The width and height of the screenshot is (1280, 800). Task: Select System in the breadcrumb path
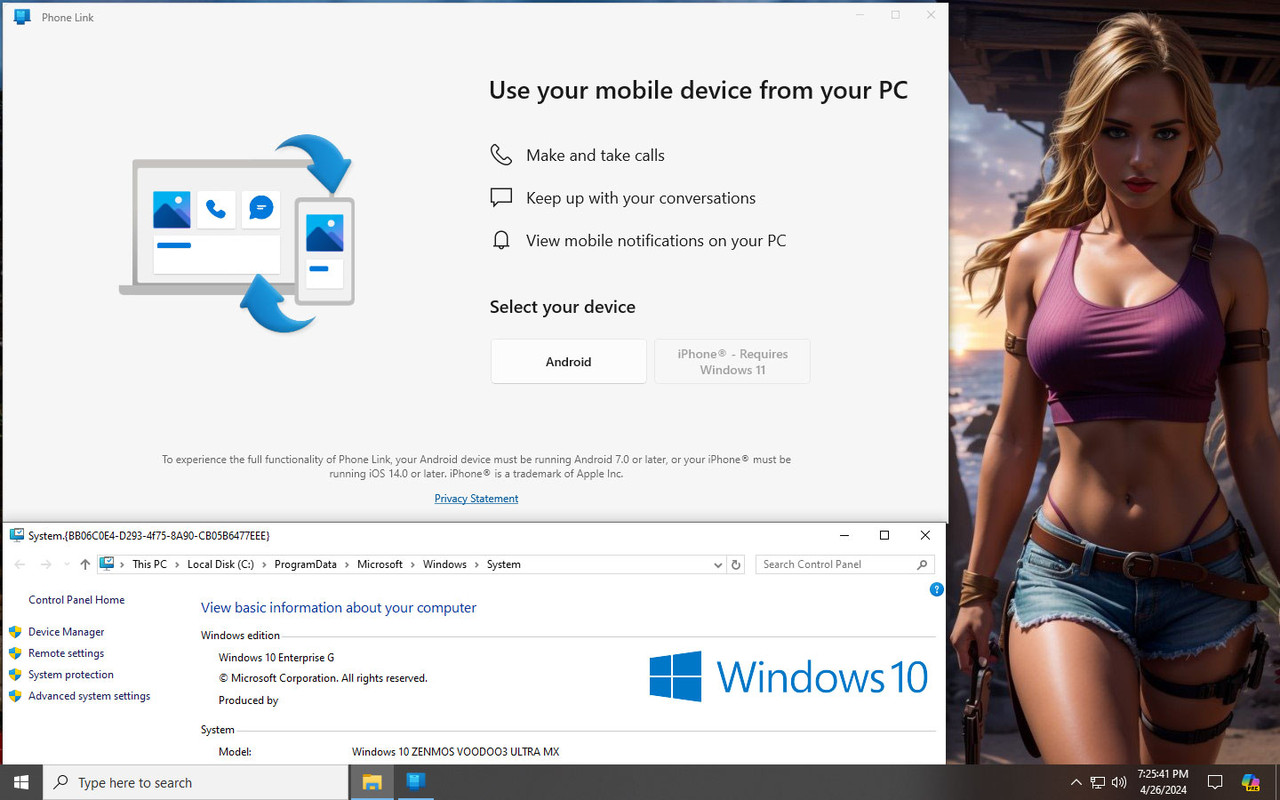[x=504, y=564]
